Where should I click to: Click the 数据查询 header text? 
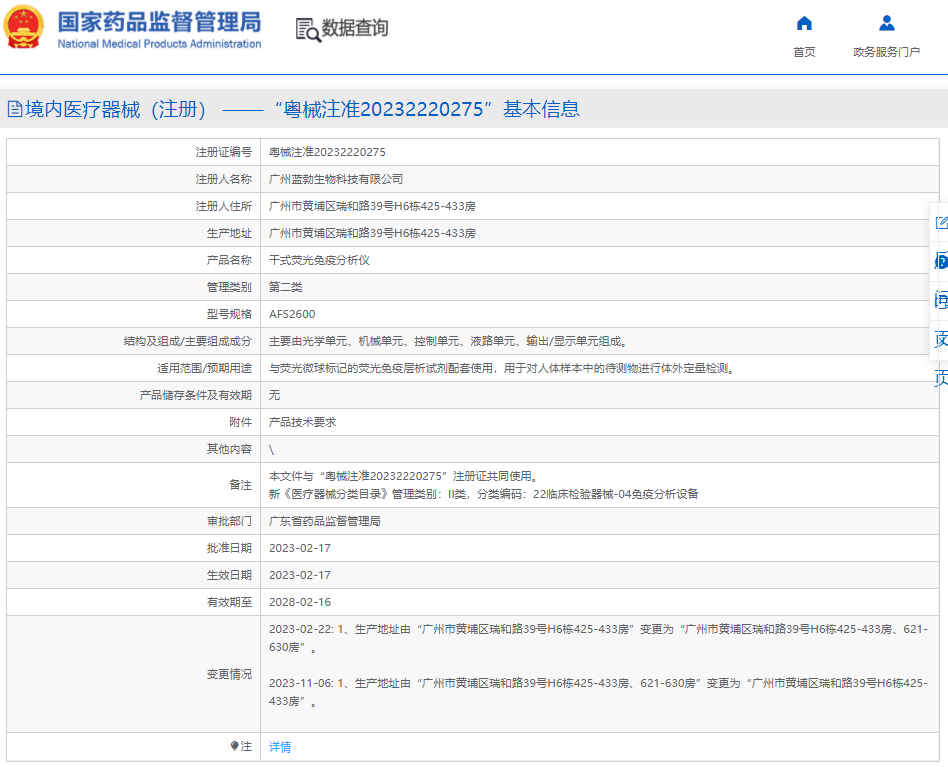point(355,28)
